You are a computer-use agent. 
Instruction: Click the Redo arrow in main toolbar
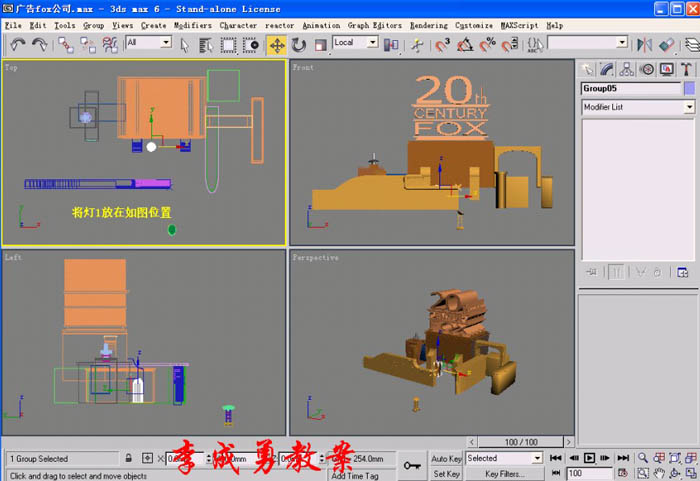(40, 45)
